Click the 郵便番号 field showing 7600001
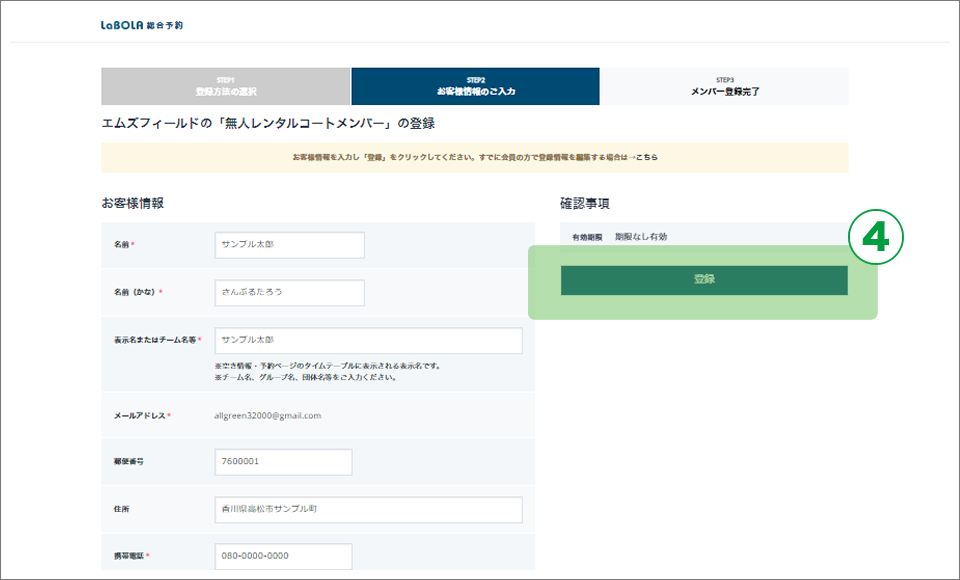 [283, 462]
